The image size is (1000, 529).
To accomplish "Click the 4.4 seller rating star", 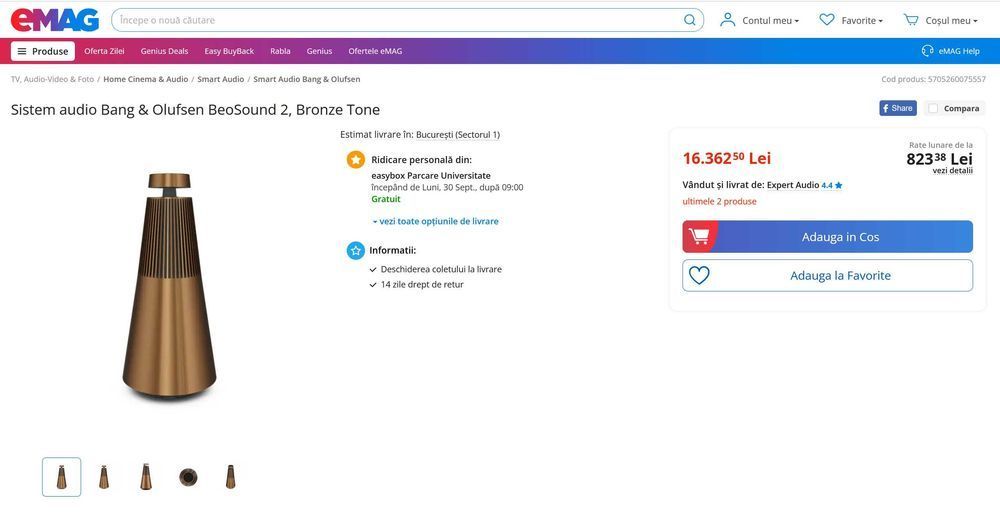I will coord(839,185).
